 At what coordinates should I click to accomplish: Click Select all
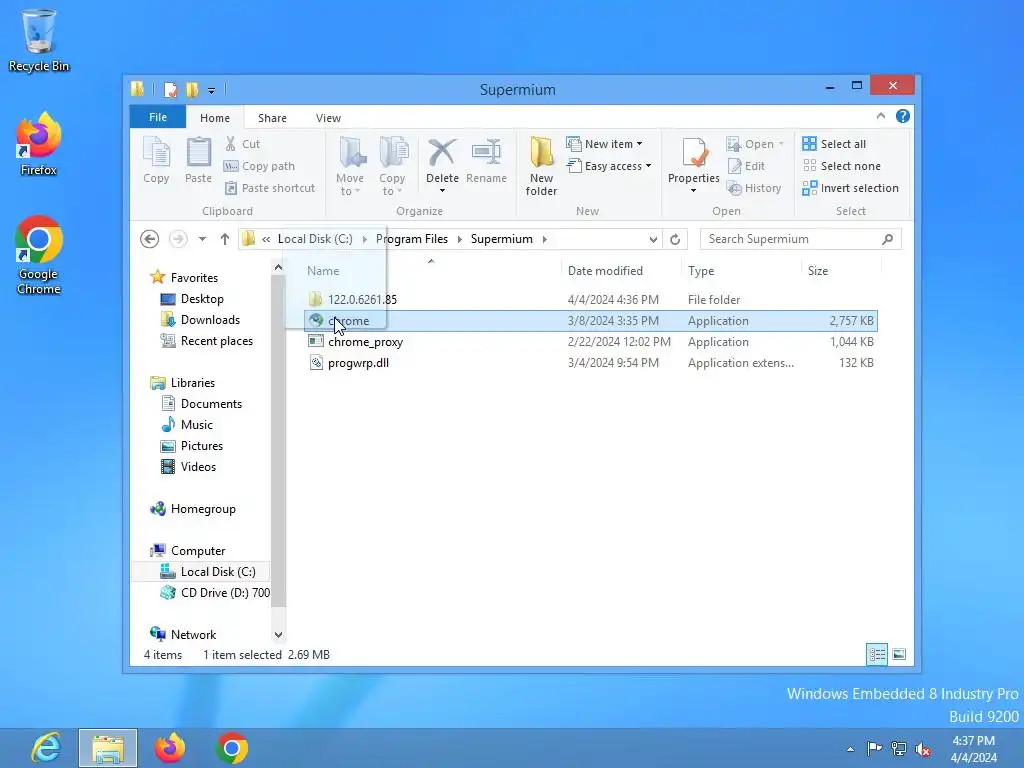[834, 144]
